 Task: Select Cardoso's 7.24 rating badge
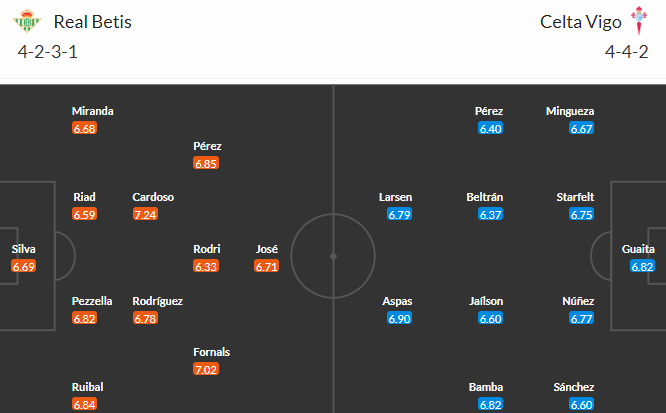(145, 214)
